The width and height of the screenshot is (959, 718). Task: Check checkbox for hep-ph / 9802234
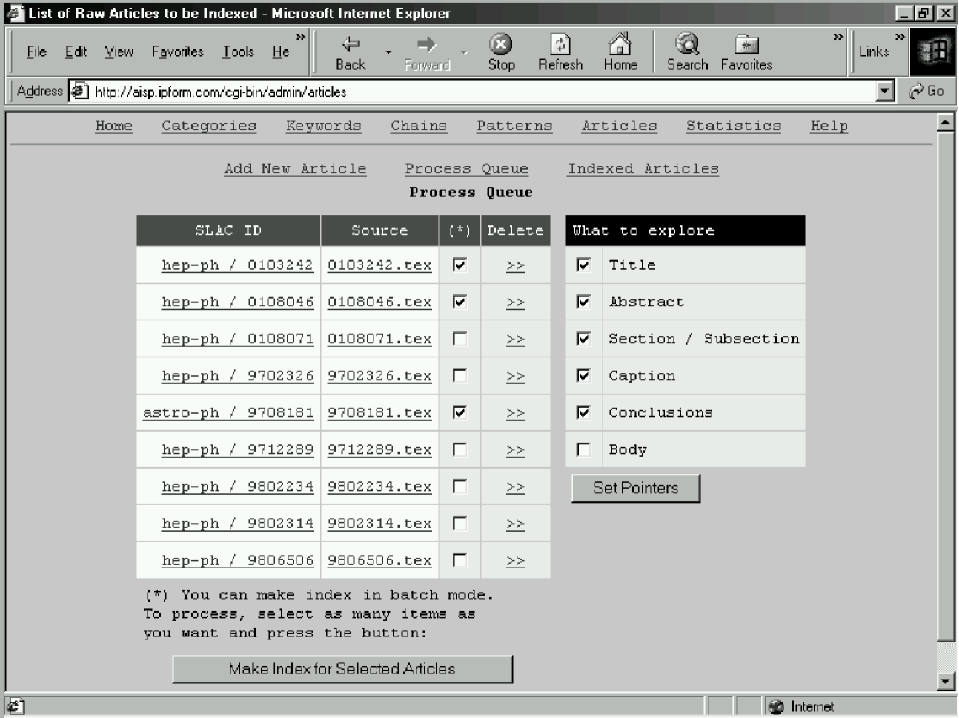coord(460,486)
